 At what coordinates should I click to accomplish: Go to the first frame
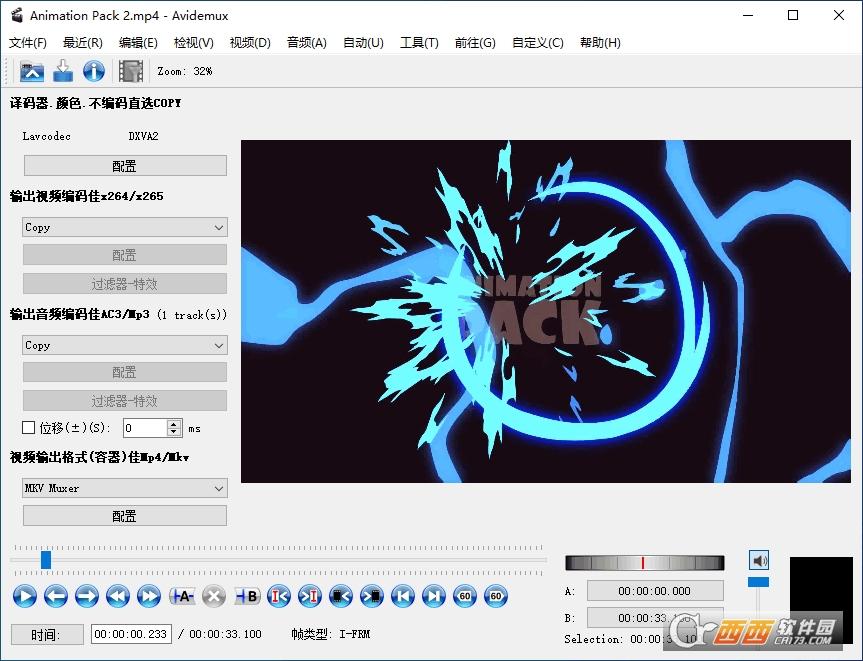403,596
